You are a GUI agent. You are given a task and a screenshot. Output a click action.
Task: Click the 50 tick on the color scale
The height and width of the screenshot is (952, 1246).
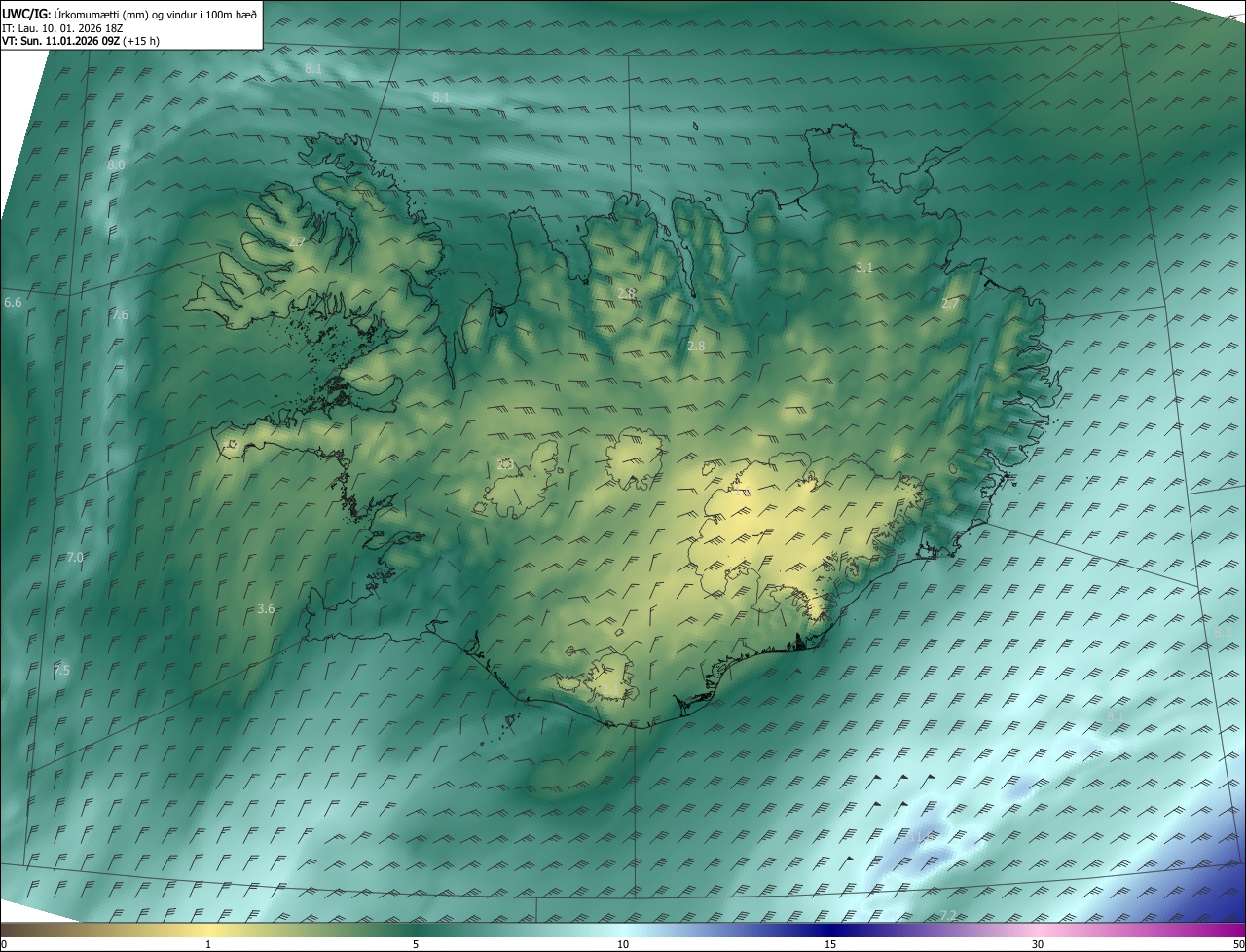(x=1238, y=944)
